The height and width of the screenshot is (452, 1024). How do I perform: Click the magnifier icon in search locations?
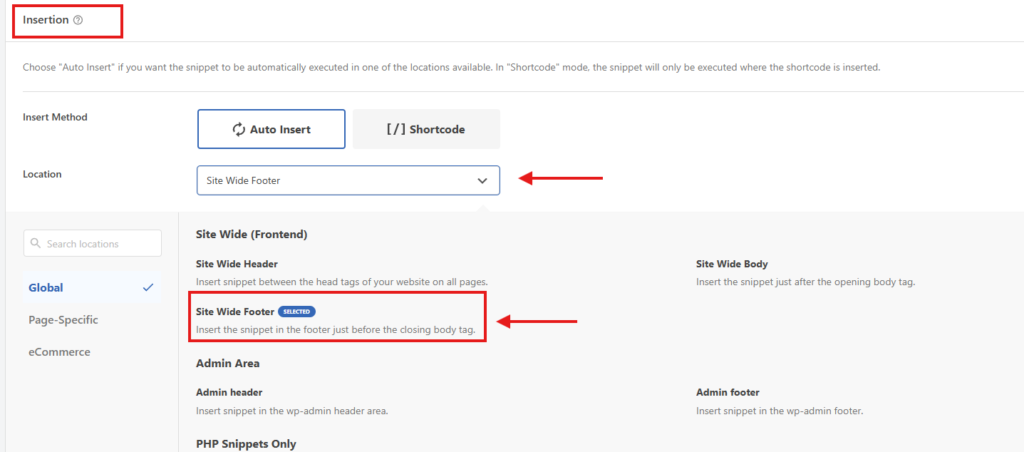click(36, 244)
